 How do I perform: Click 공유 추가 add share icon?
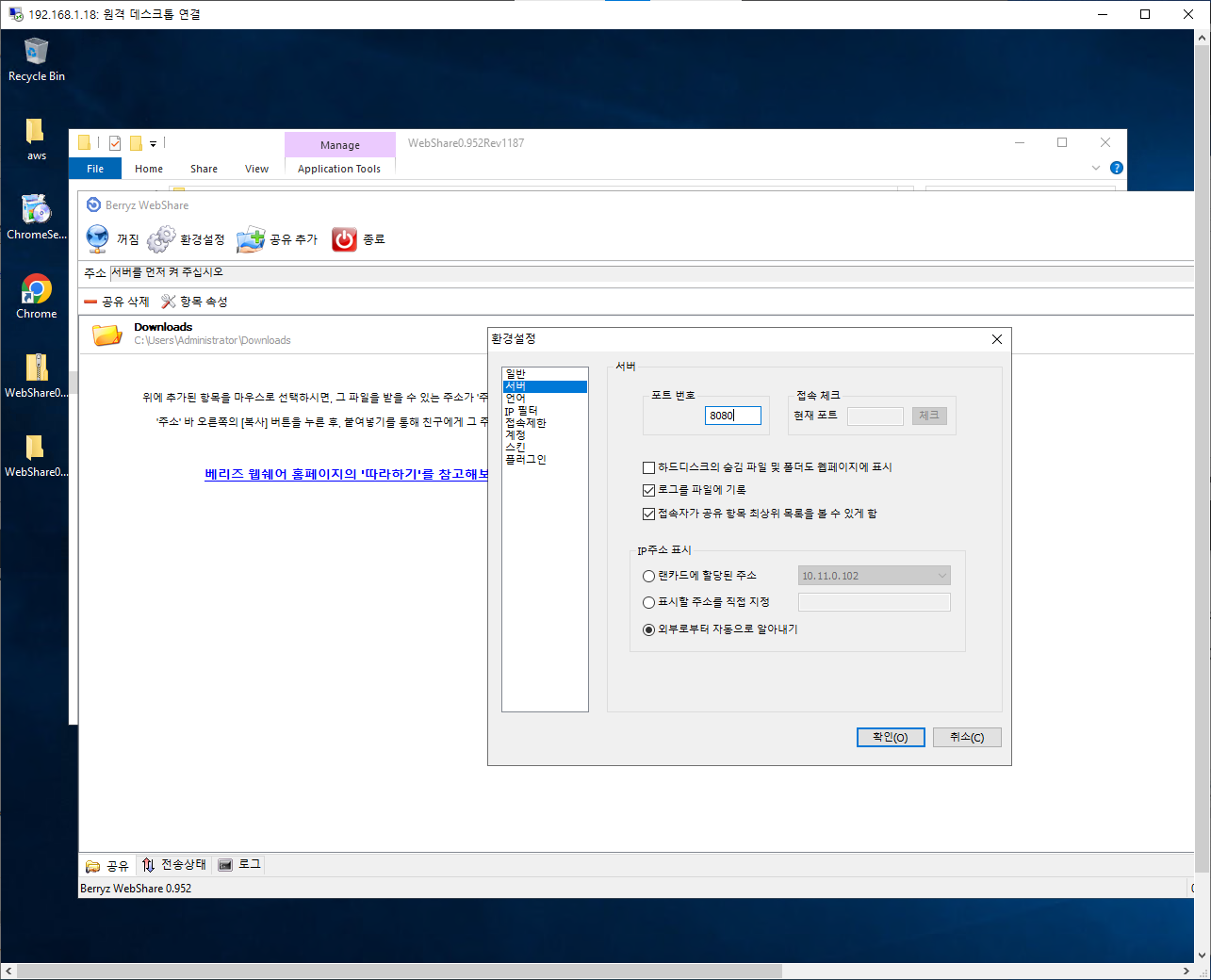click(251, 239)
